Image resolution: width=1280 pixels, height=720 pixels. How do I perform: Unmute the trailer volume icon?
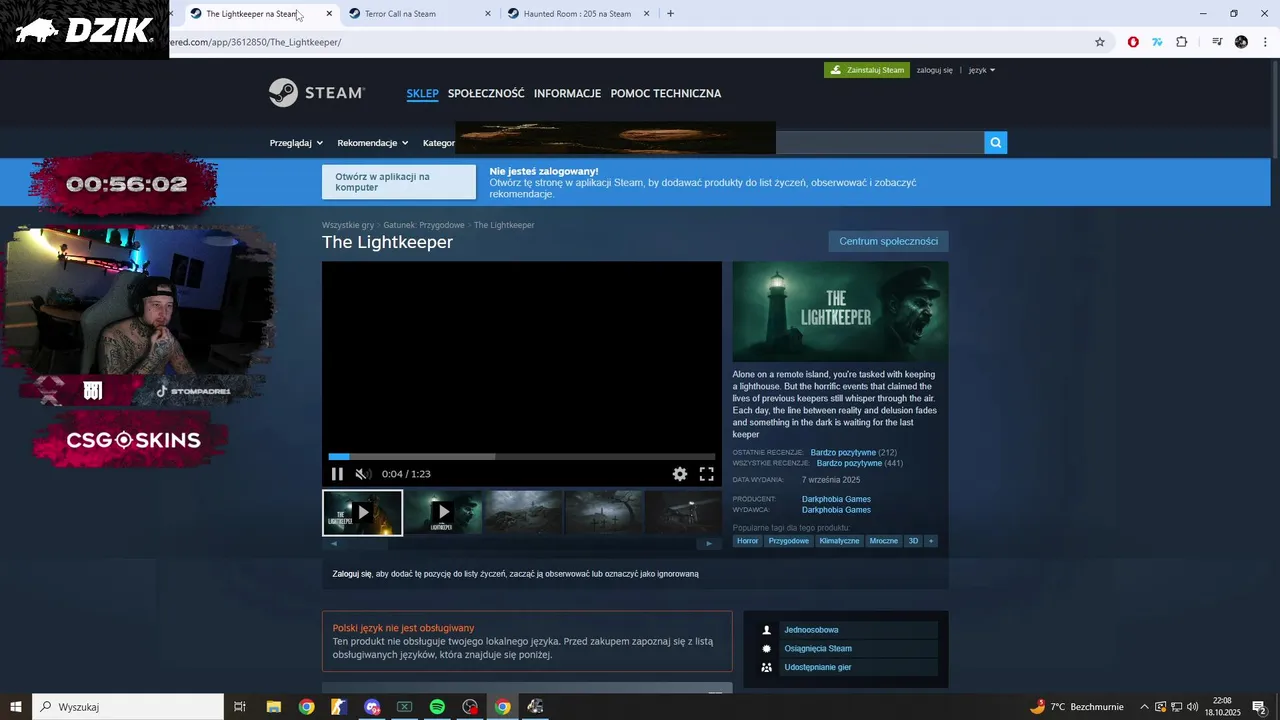pyautogui.click(x=363, y=474)
